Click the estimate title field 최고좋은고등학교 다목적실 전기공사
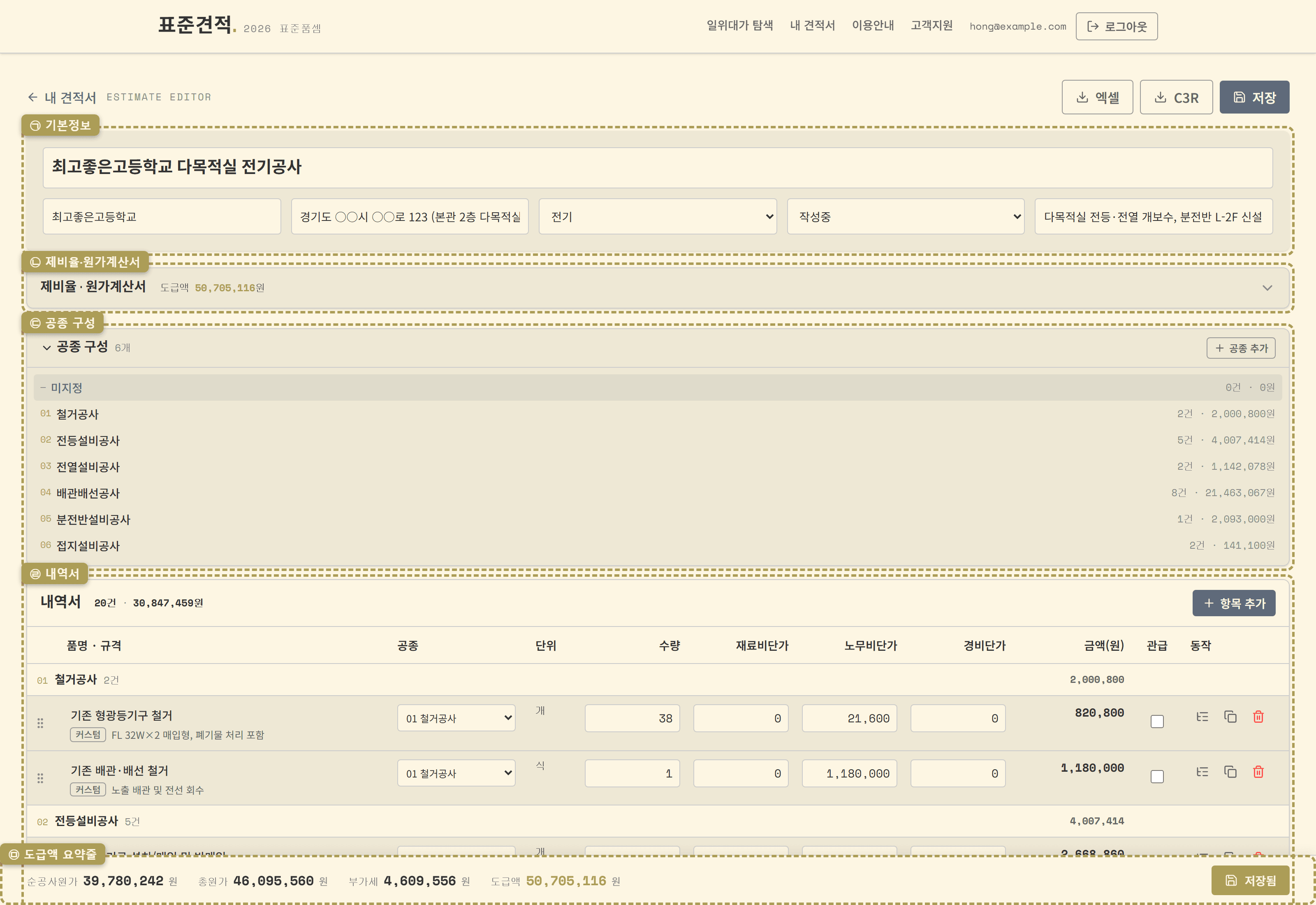This screenshot has width=1316, height=905. [658, 168]
